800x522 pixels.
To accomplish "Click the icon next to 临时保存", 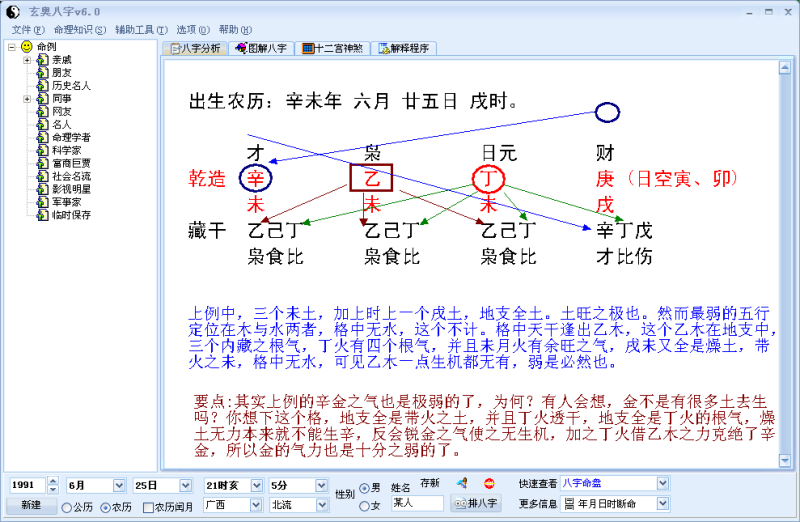I will [42, 215].
